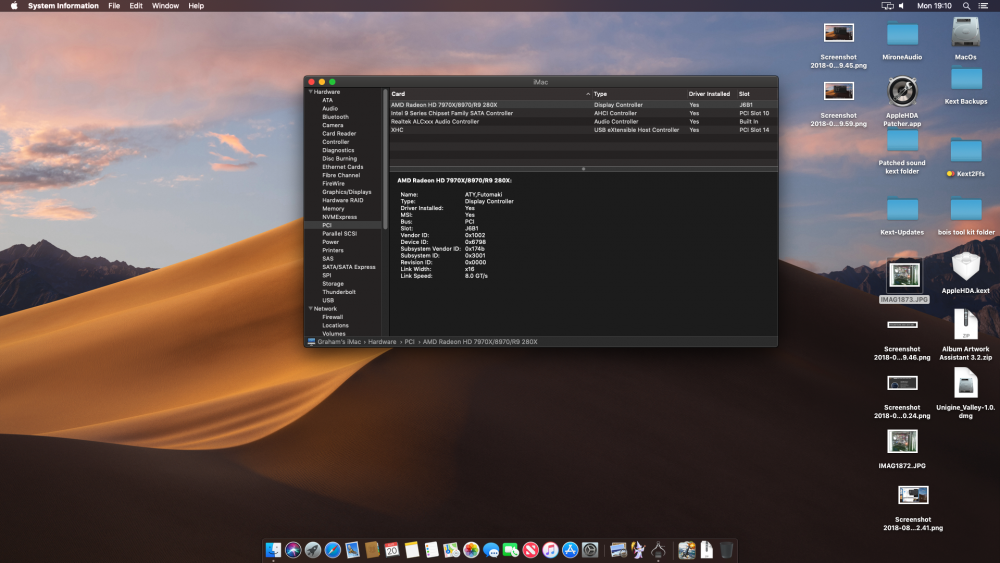Open Launchpad rocket icon in dock
This screenshot has height=563, width=1000.
point(312,550)
